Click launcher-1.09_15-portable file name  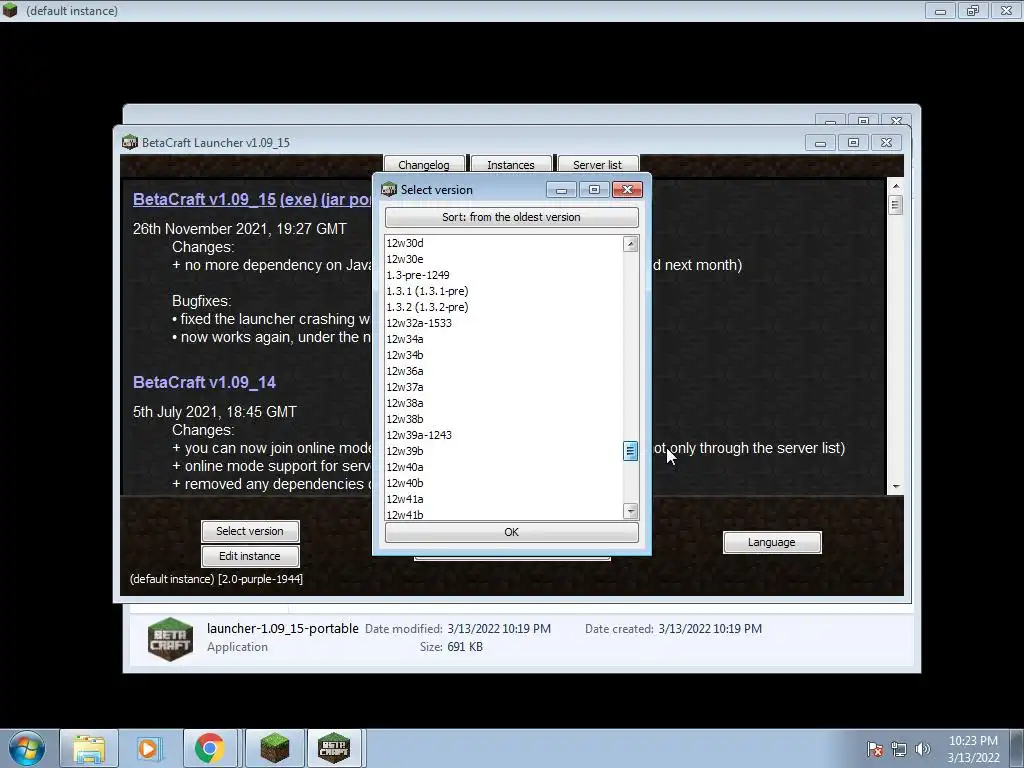pyautogui.click(x=283, y=628)
